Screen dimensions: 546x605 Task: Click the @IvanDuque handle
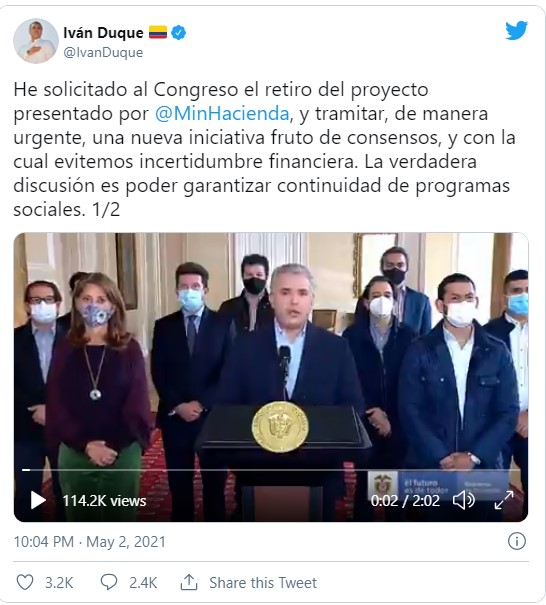pyautogui.click(x=103, y=52)
